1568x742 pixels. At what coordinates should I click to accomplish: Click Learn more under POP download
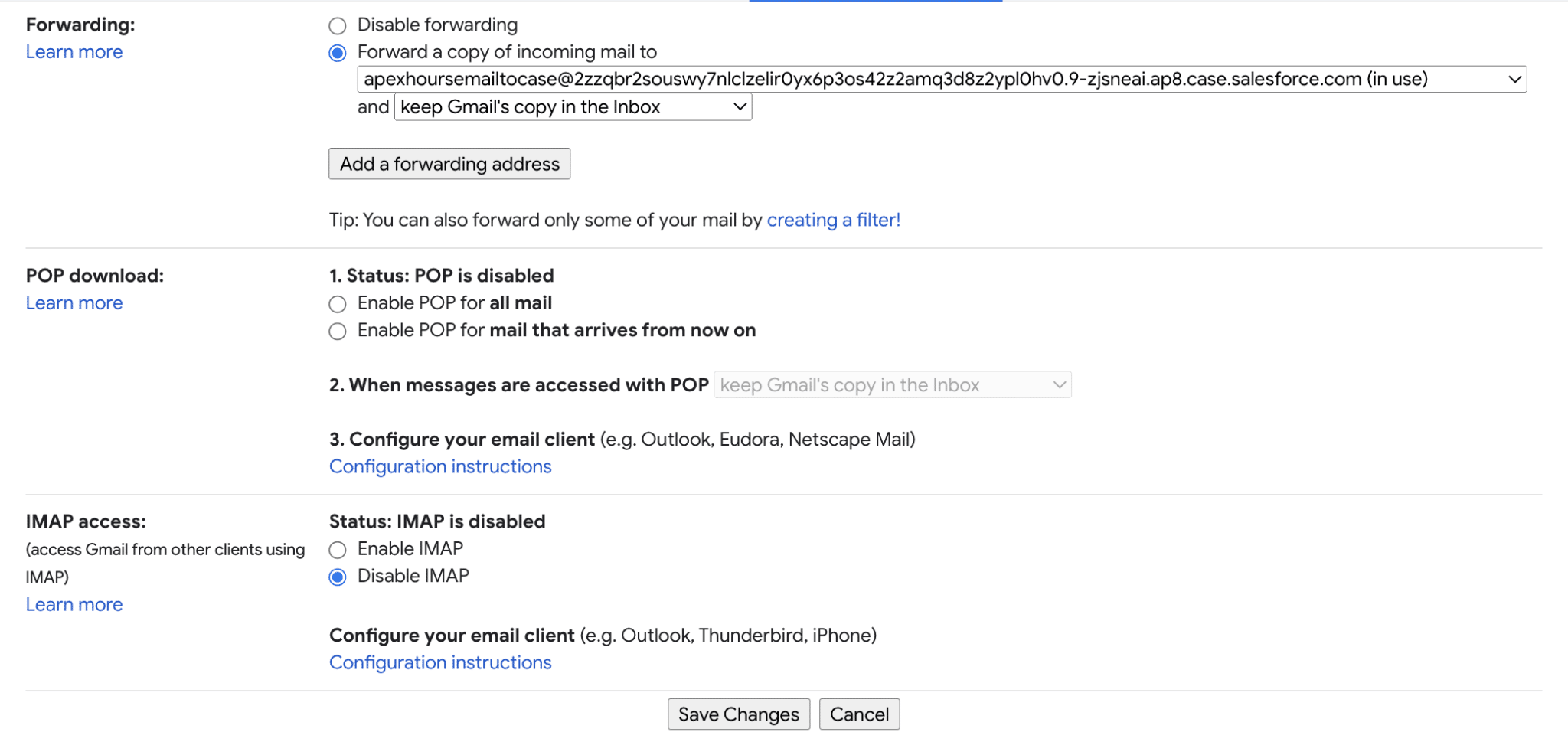(x=73, y=302)
